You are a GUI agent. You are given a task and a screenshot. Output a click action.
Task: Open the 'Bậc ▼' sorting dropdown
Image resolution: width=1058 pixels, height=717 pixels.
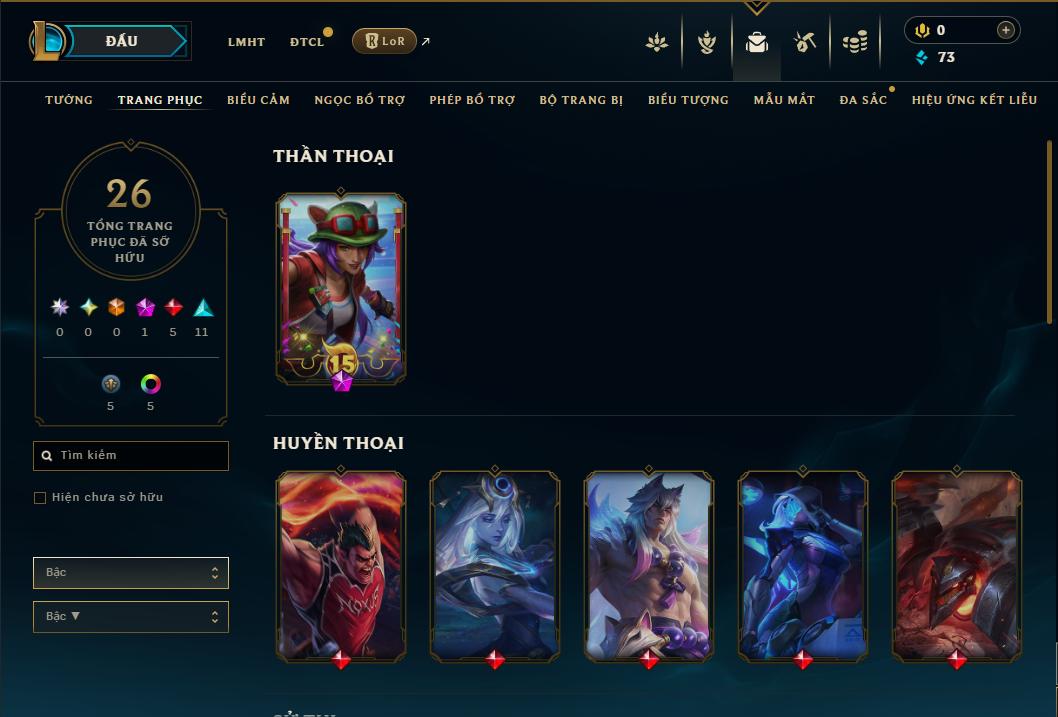pyautogui.click(x=131, y=616)
